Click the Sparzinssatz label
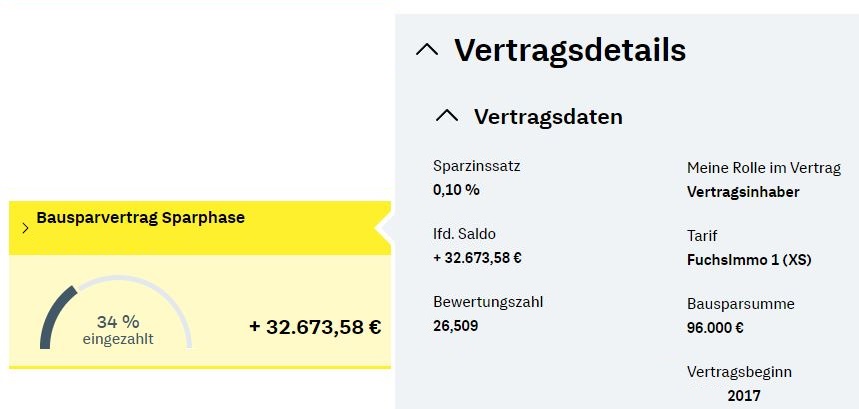This screenshot has height=409, width=859. 477,166
